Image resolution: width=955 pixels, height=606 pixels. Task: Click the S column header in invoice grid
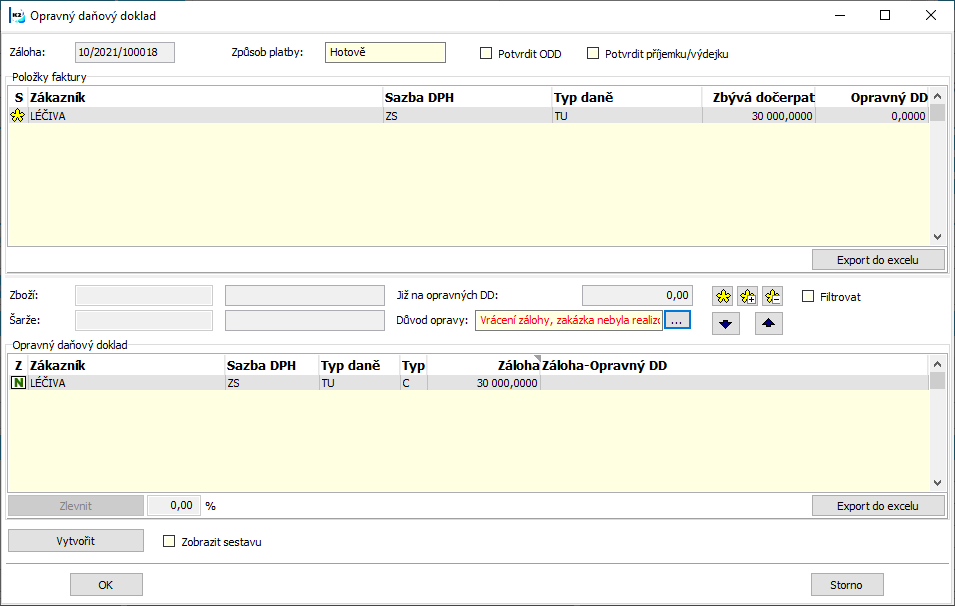[18, 97]
